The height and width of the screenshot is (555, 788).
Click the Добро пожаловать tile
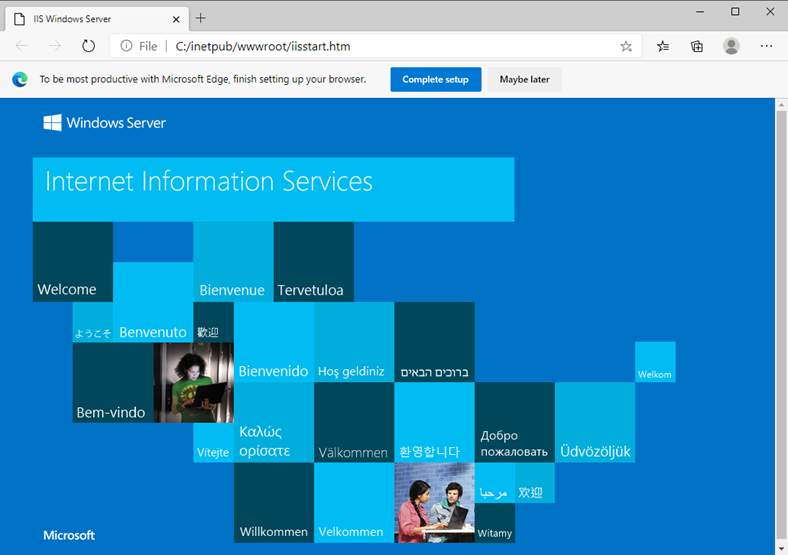[515, 423]
